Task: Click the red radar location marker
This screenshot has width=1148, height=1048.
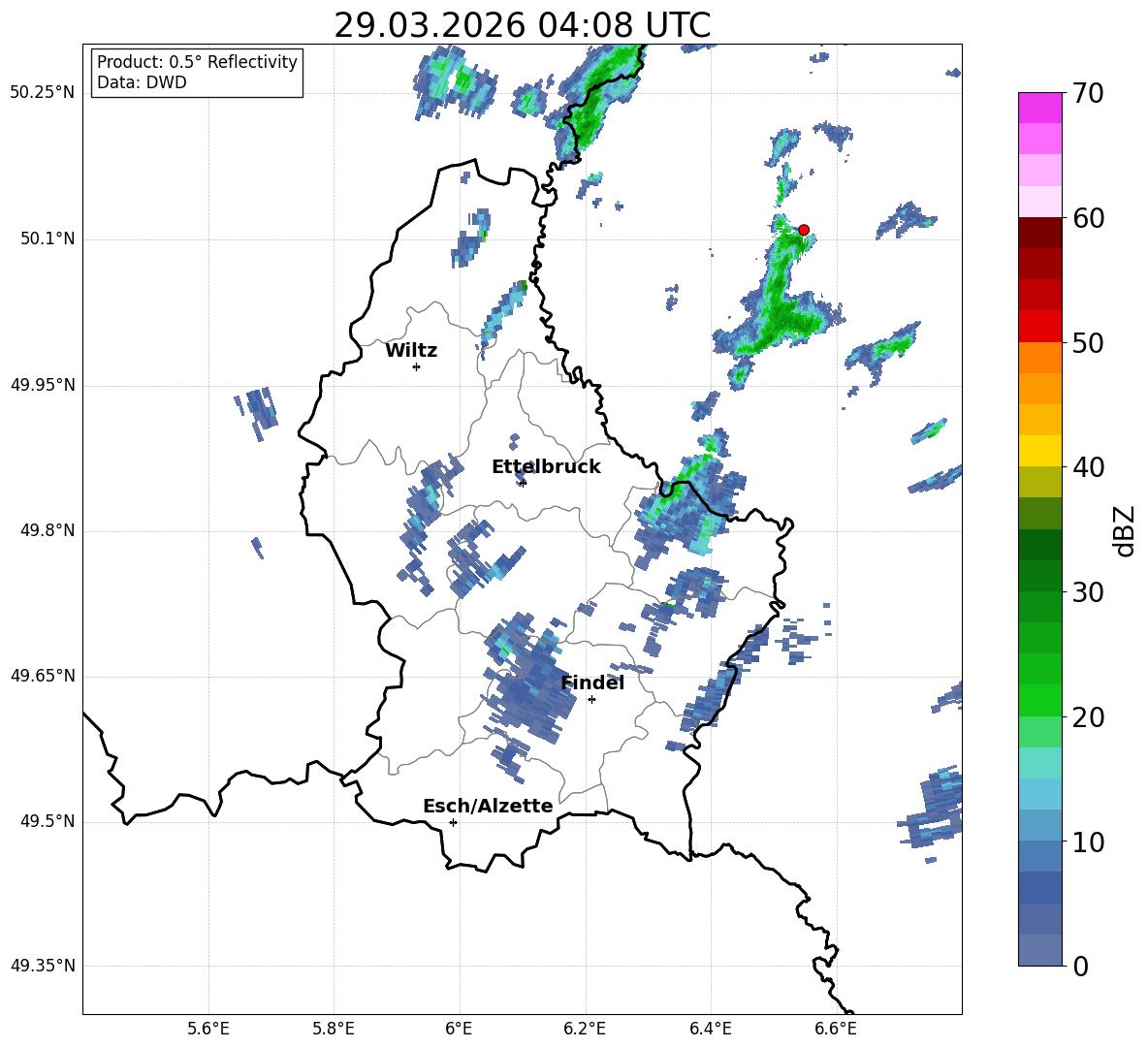Action: pos(803,229)
